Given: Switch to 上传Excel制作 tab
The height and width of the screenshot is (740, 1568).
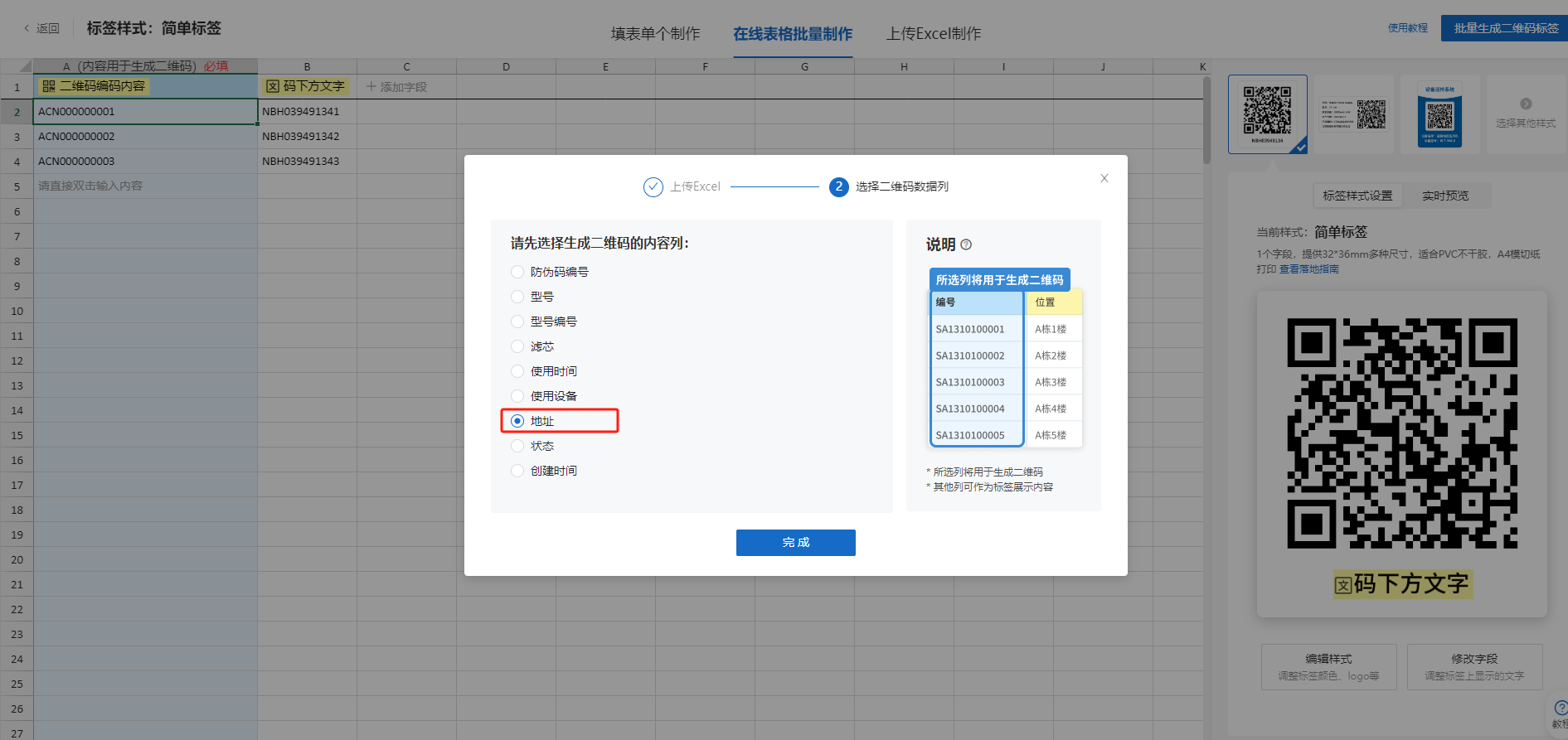Looking at the screenshot, I should coord(934,34).
